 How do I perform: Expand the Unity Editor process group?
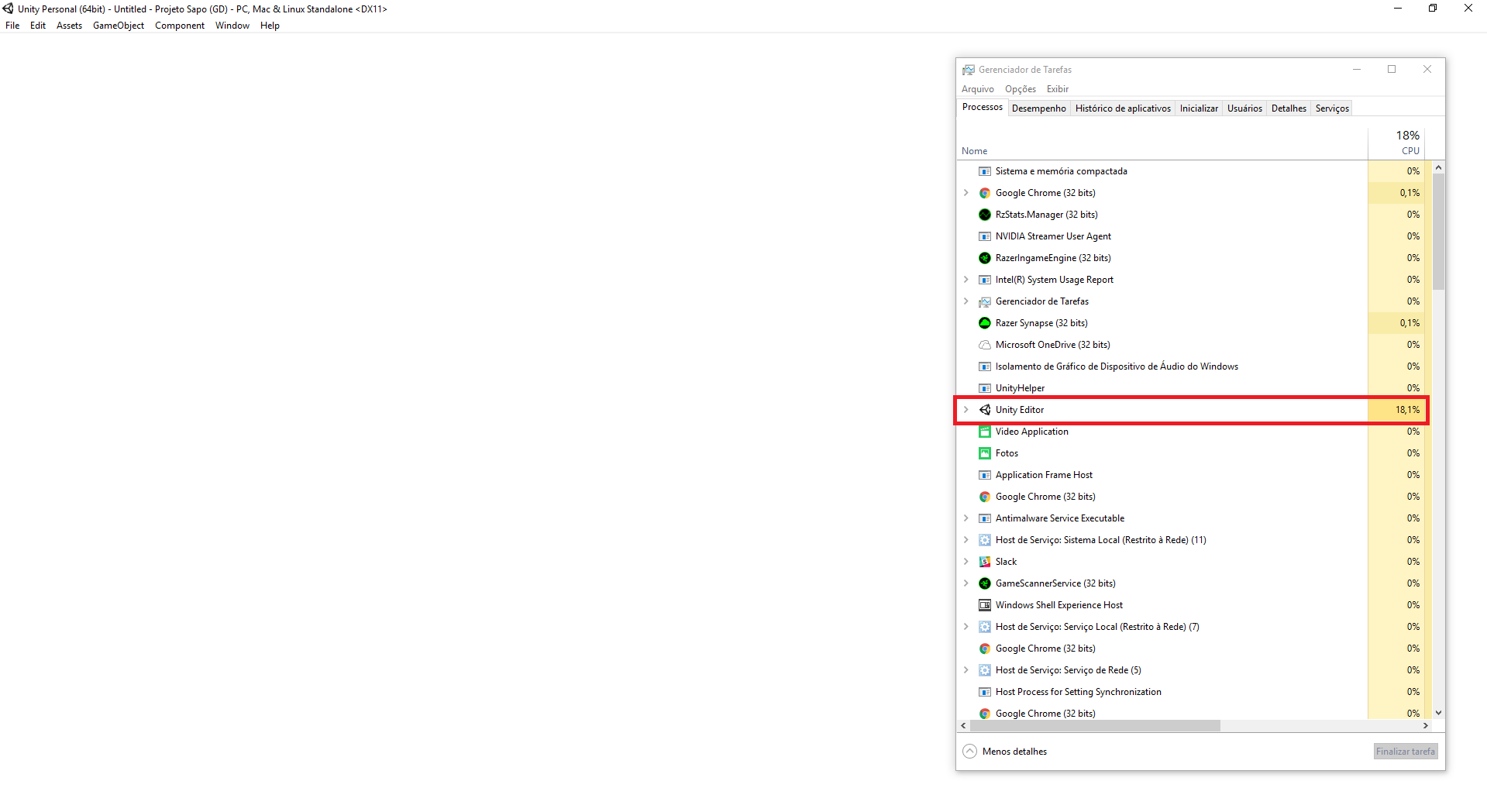(x=966, y=410)
